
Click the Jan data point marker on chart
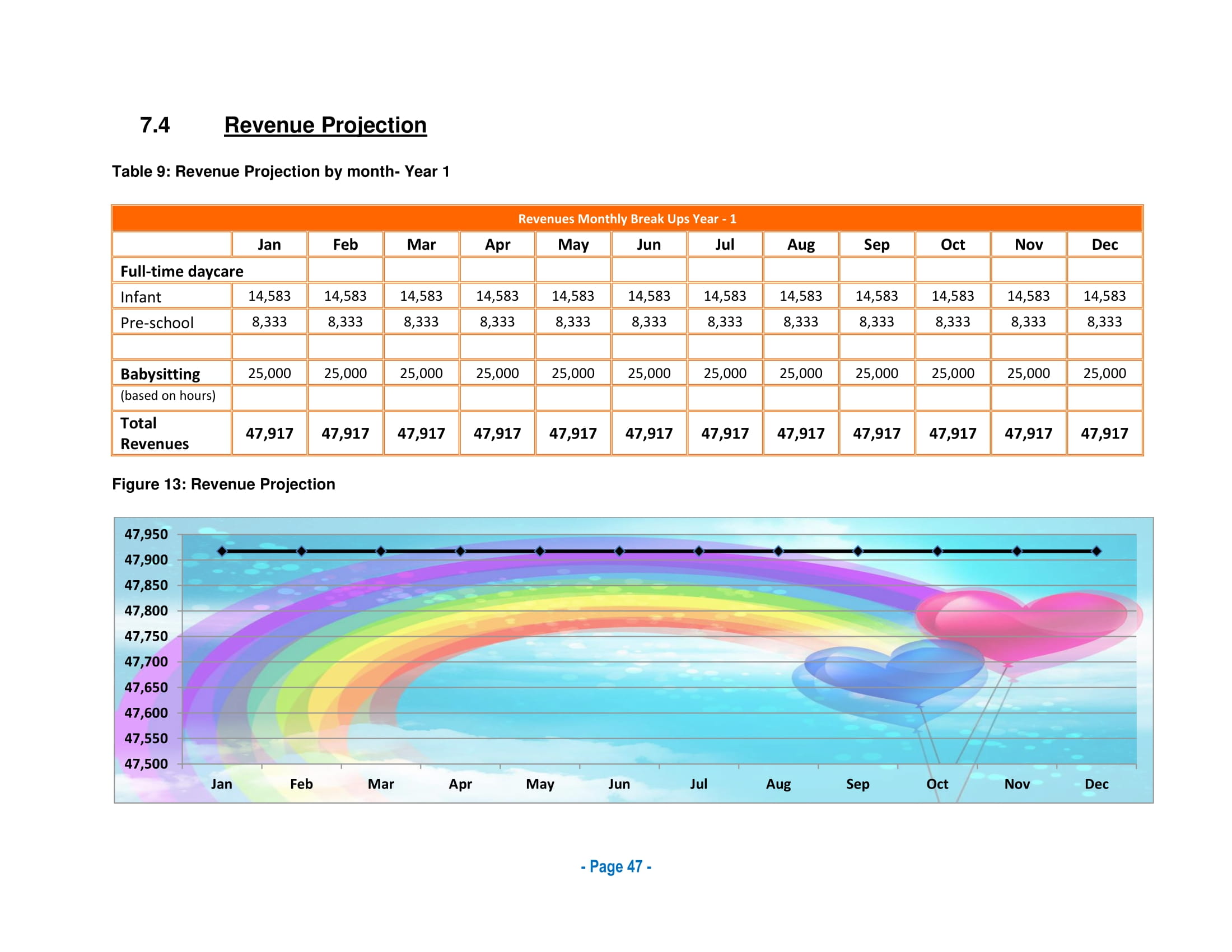pos(222,551)
